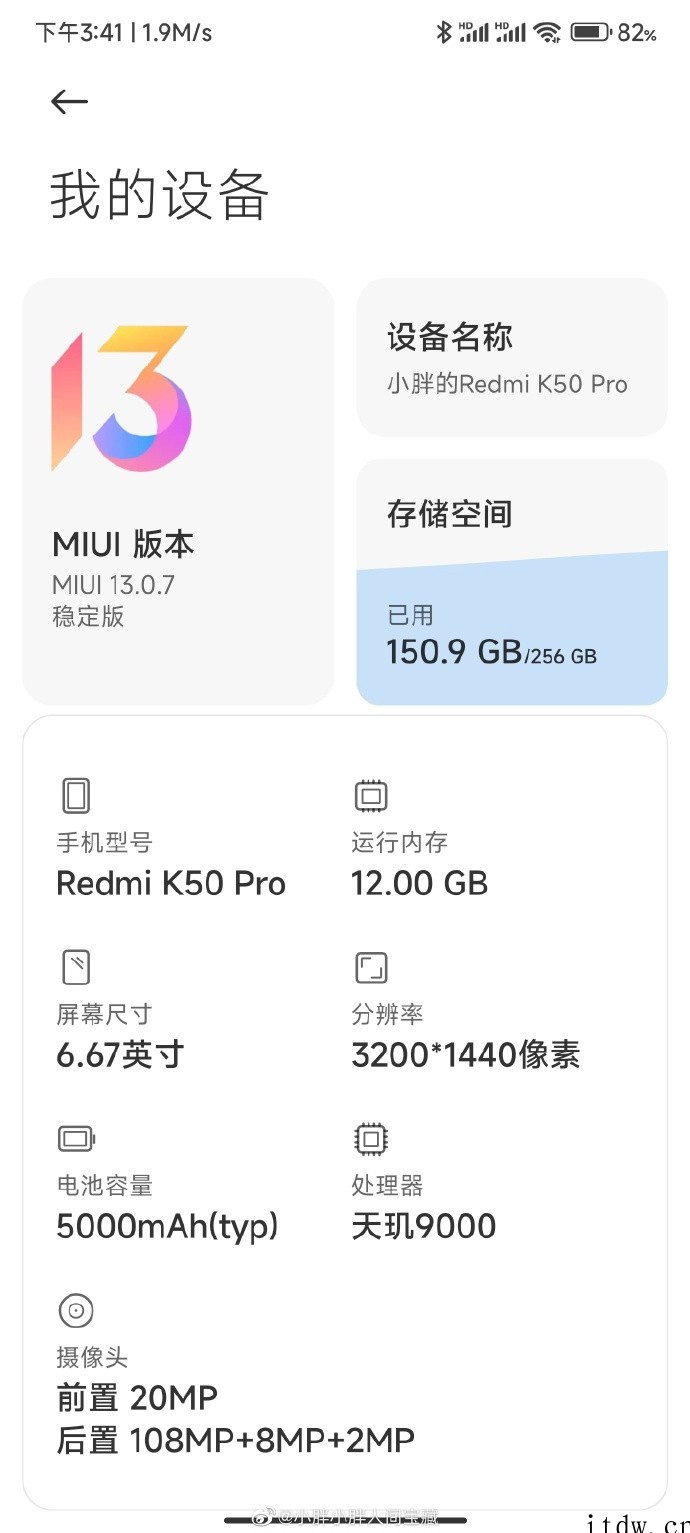690x1533 pixels.
Task: Tap the battery capacity icon
Action: 77,1139
